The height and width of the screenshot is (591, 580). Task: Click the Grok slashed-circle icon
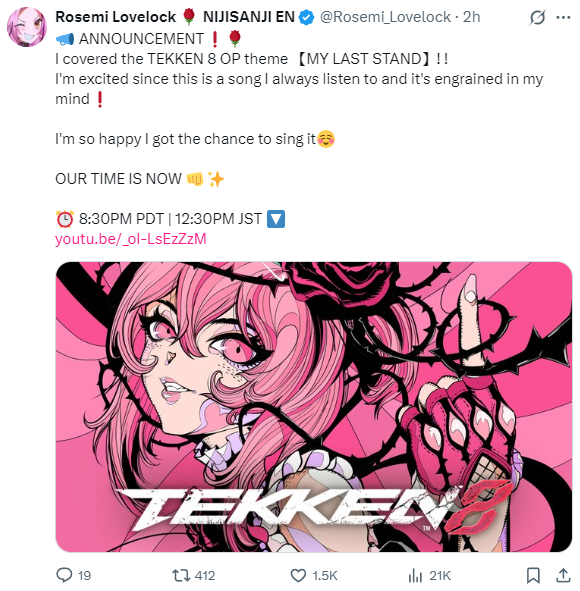pyautogui.click(x=537, y=17)
